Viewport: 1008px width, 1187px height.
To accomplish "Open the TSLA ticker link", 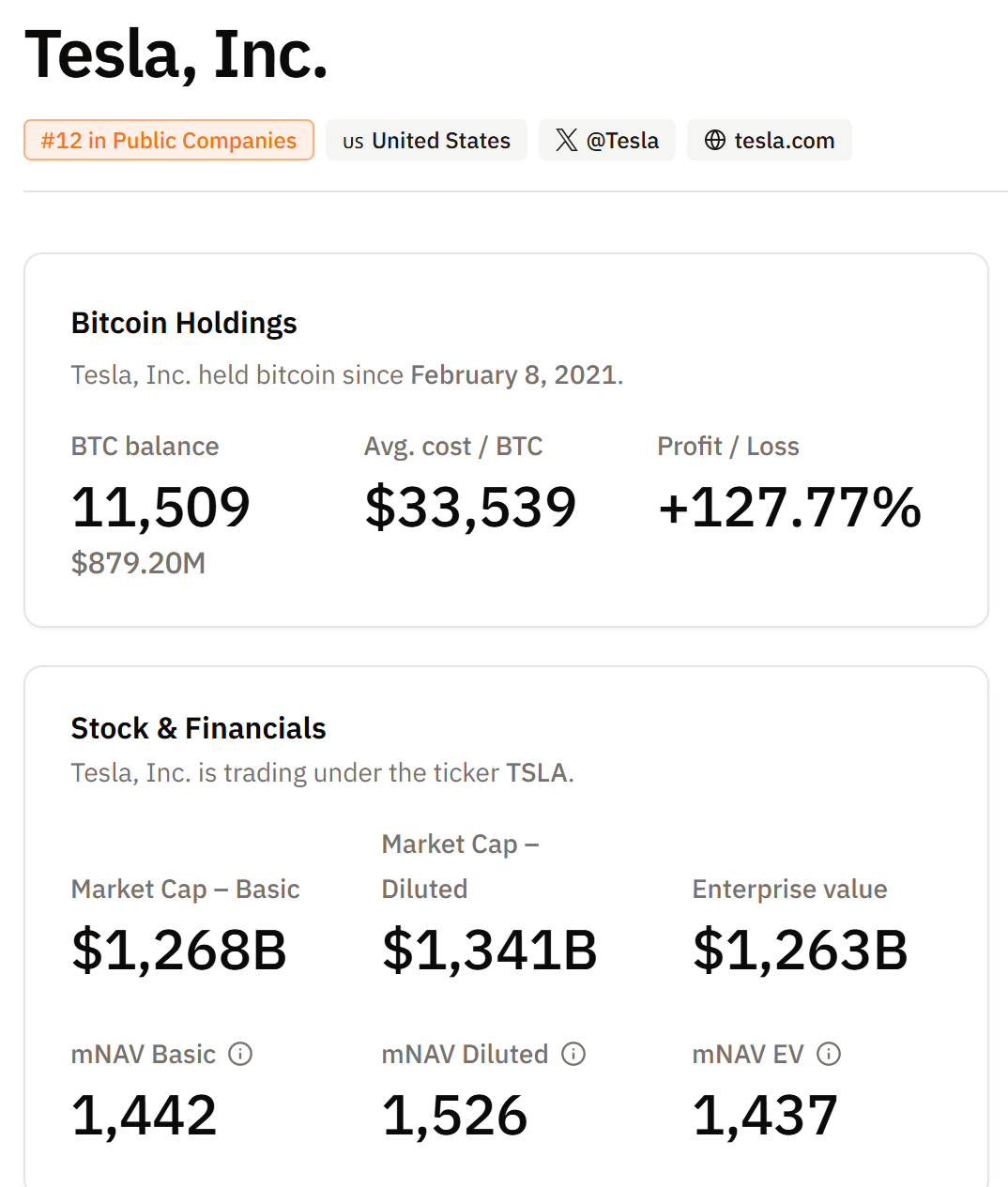I will [538, 772].
